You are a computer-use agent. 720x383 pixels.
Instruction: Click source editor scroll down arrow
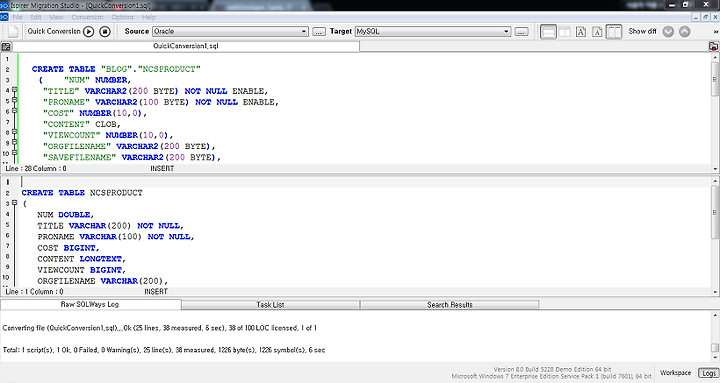715,169
